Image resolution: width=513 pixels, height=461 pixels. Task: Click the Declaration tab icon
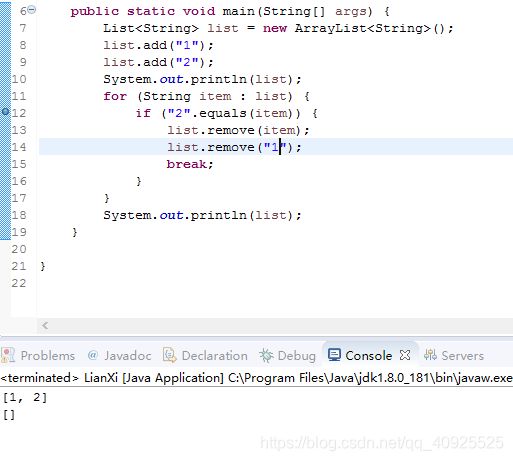[x=169, y=355]
